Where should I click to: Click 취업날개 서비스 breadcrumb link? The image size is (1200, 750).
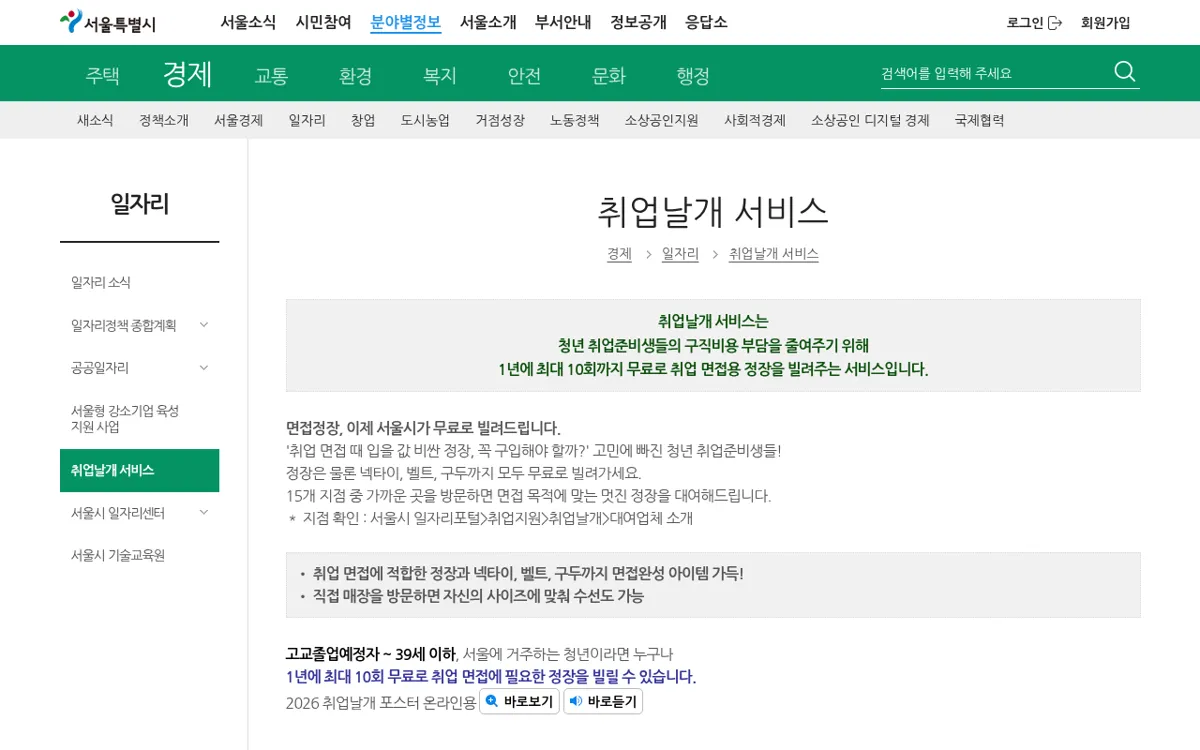point(774,254)
